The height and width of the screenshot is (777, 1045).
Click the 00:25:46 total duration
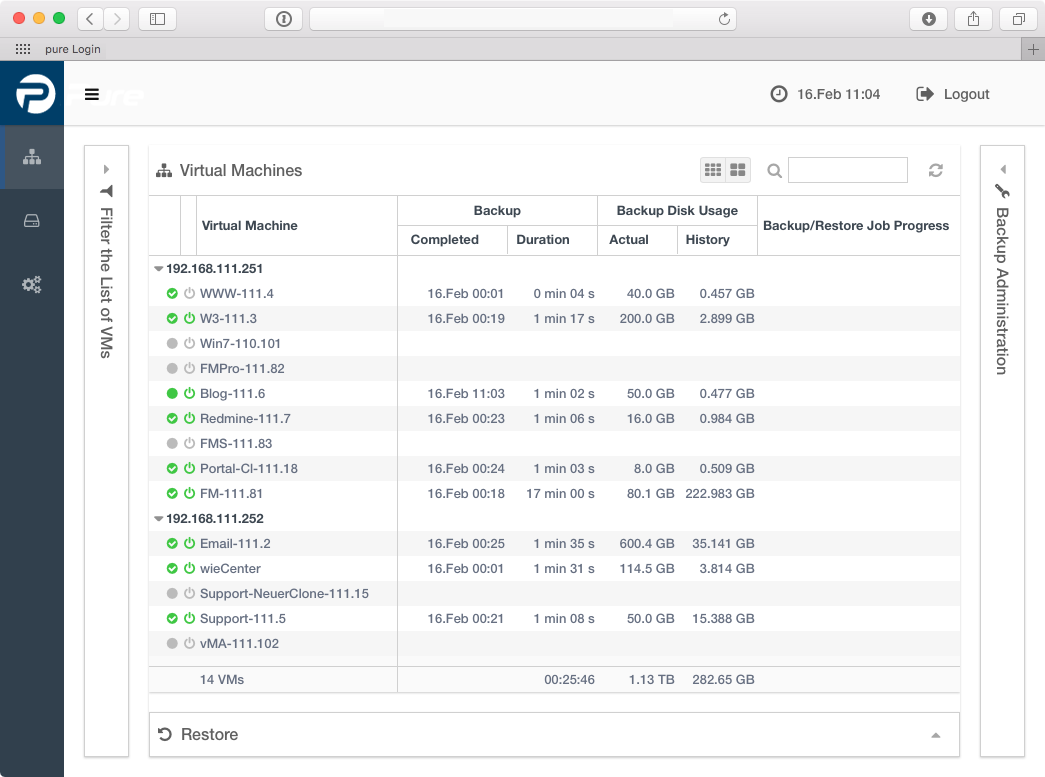point(569,679)
